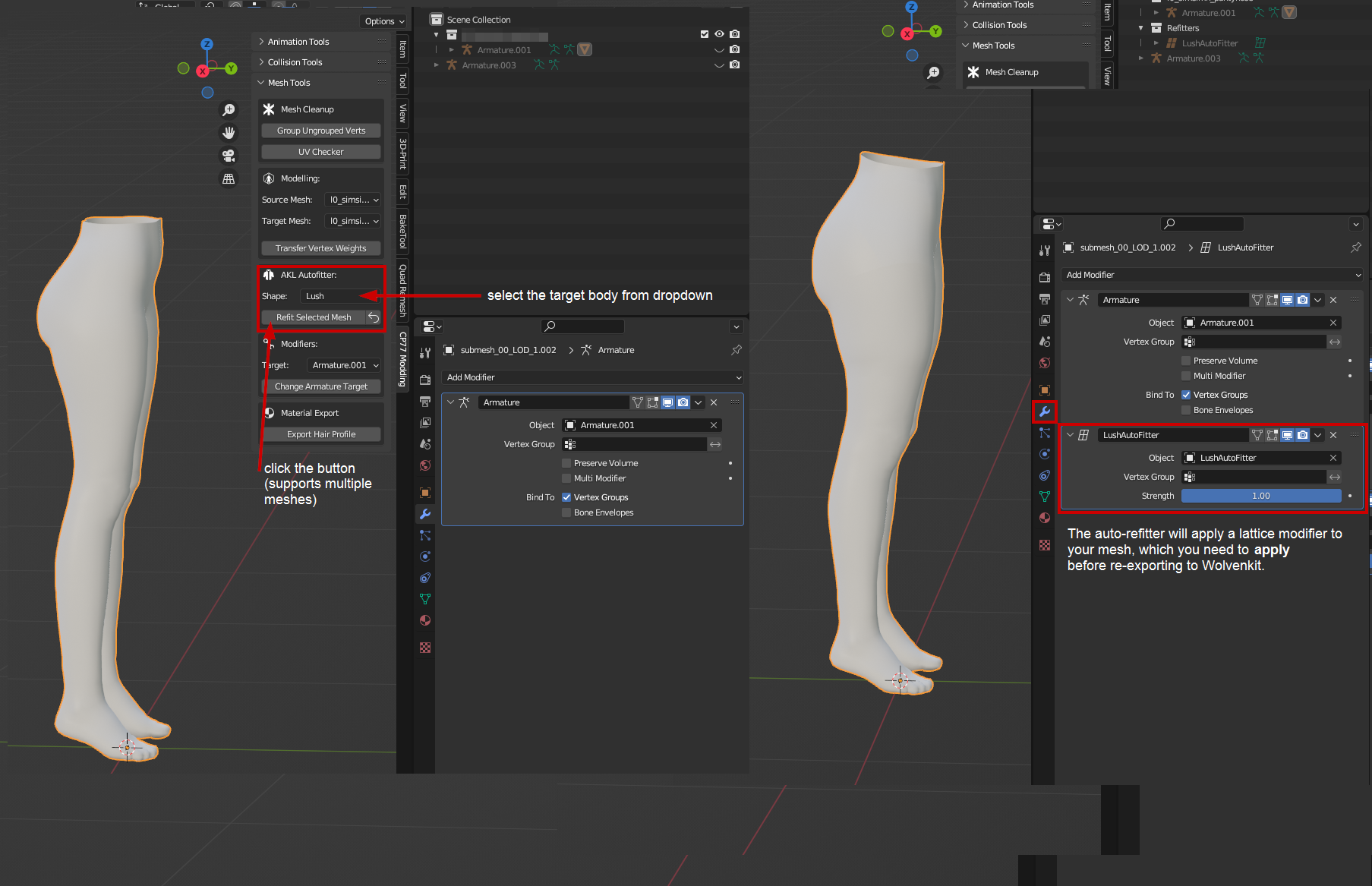Open modifier properties wrench tab on right

coord(1045,411)
